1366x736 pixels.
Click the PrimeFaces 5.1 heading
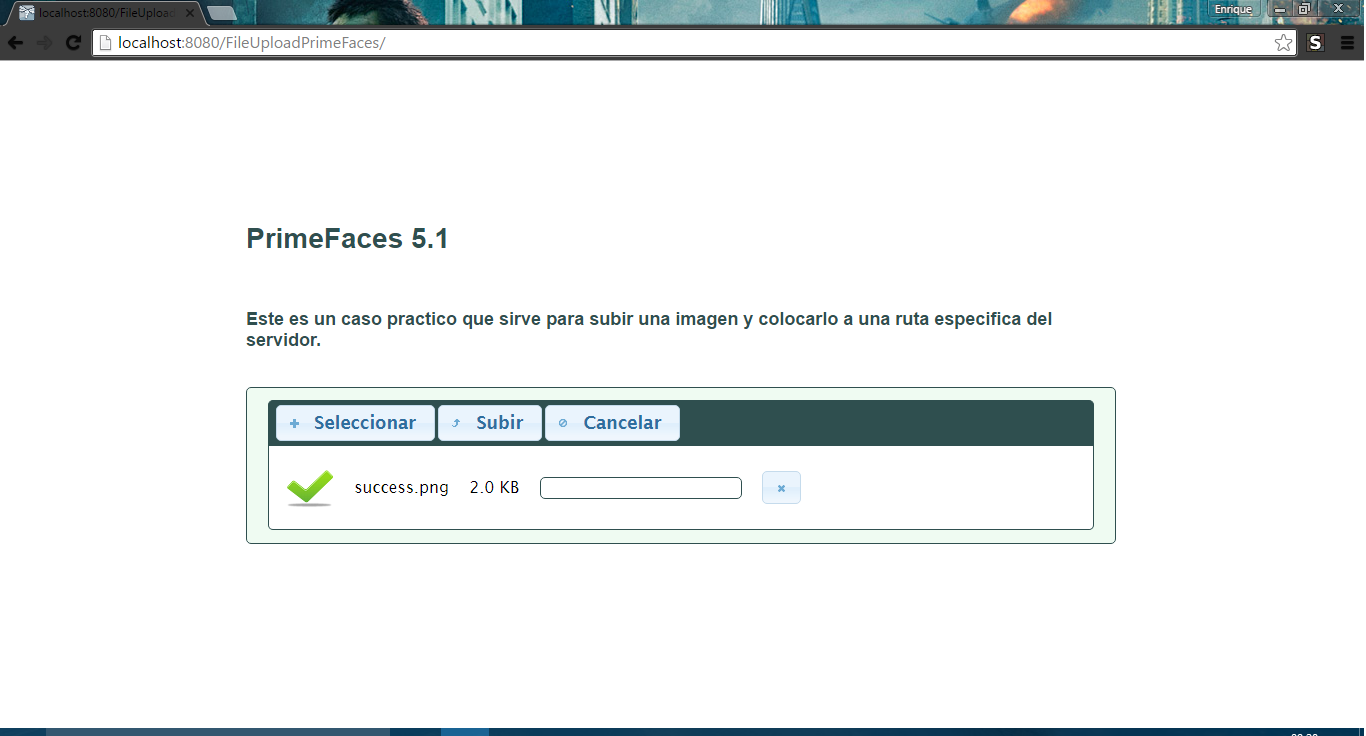click(347, 239)
